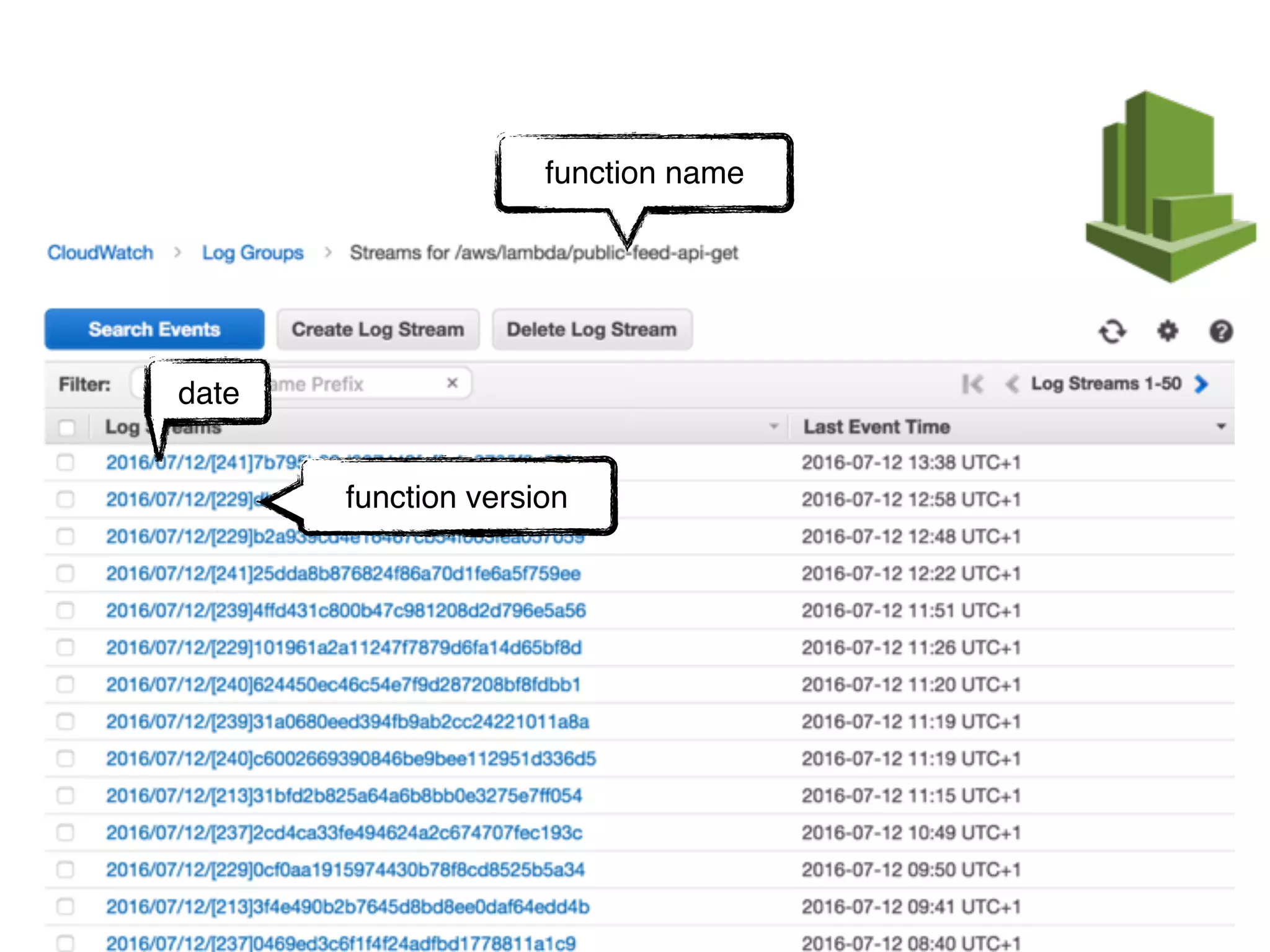The height and width of the screenshot is (952, 1270).
Task: Open log stream [229]0cf0aa1915974430b78f8cd8525b5a34
Action: click(345, 870)
